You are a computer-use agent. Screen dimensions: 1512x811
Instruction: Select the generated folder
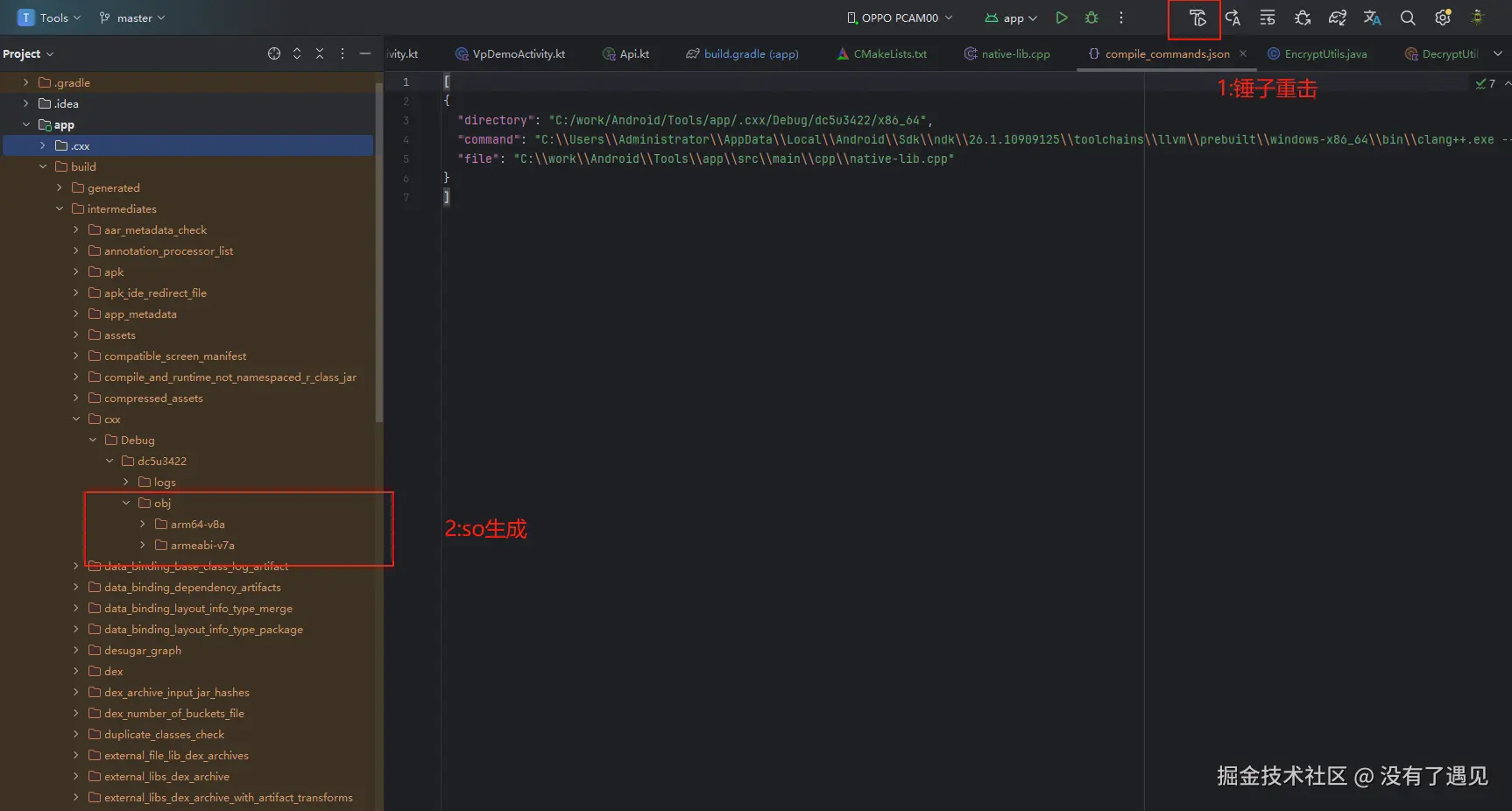[x=113, y=187]
